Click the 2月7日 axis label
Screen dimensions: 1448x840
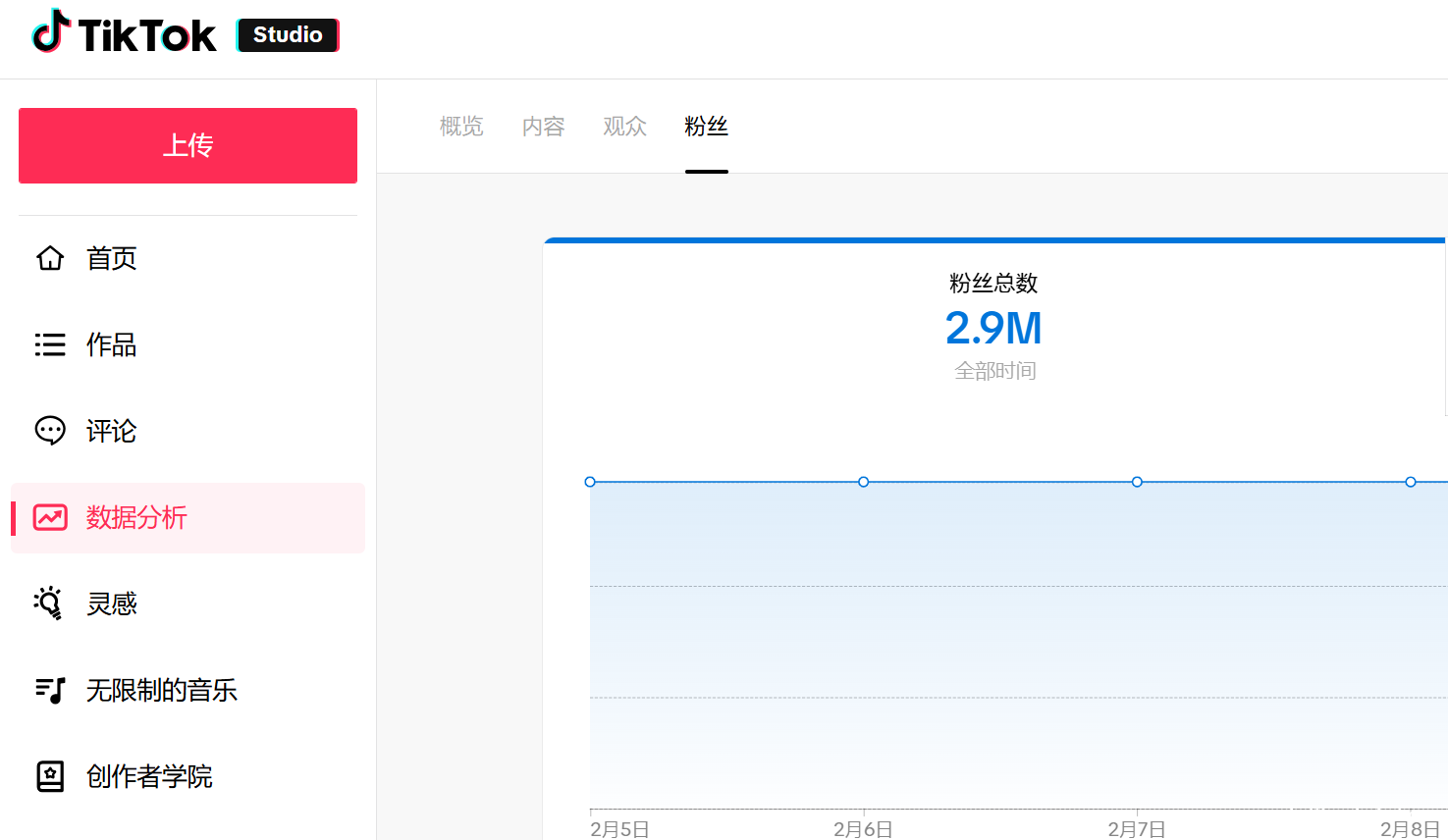click(x=1137, y=829)
